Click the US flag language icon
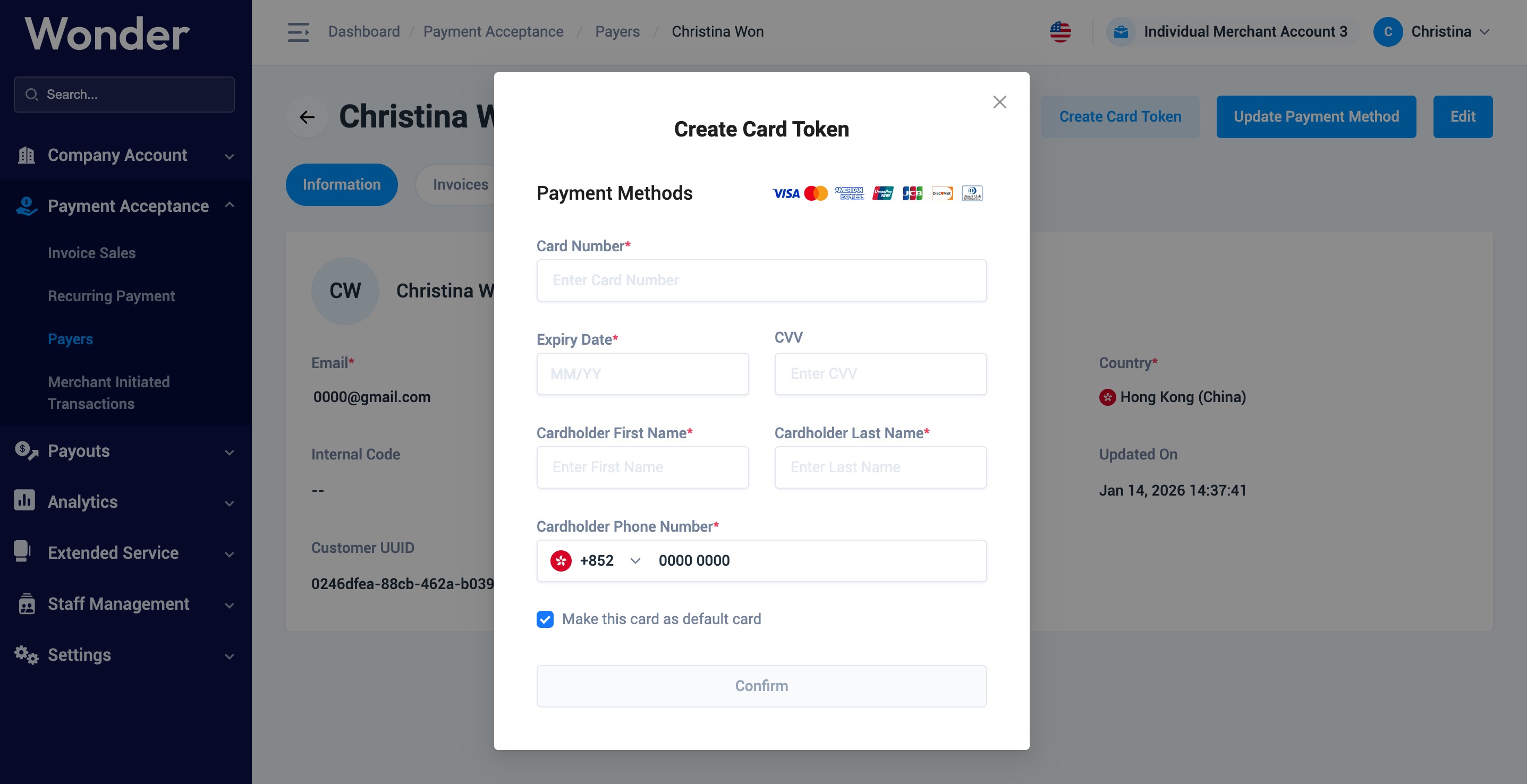Viewport: 1527px width, 784px height. (1060, 31)
